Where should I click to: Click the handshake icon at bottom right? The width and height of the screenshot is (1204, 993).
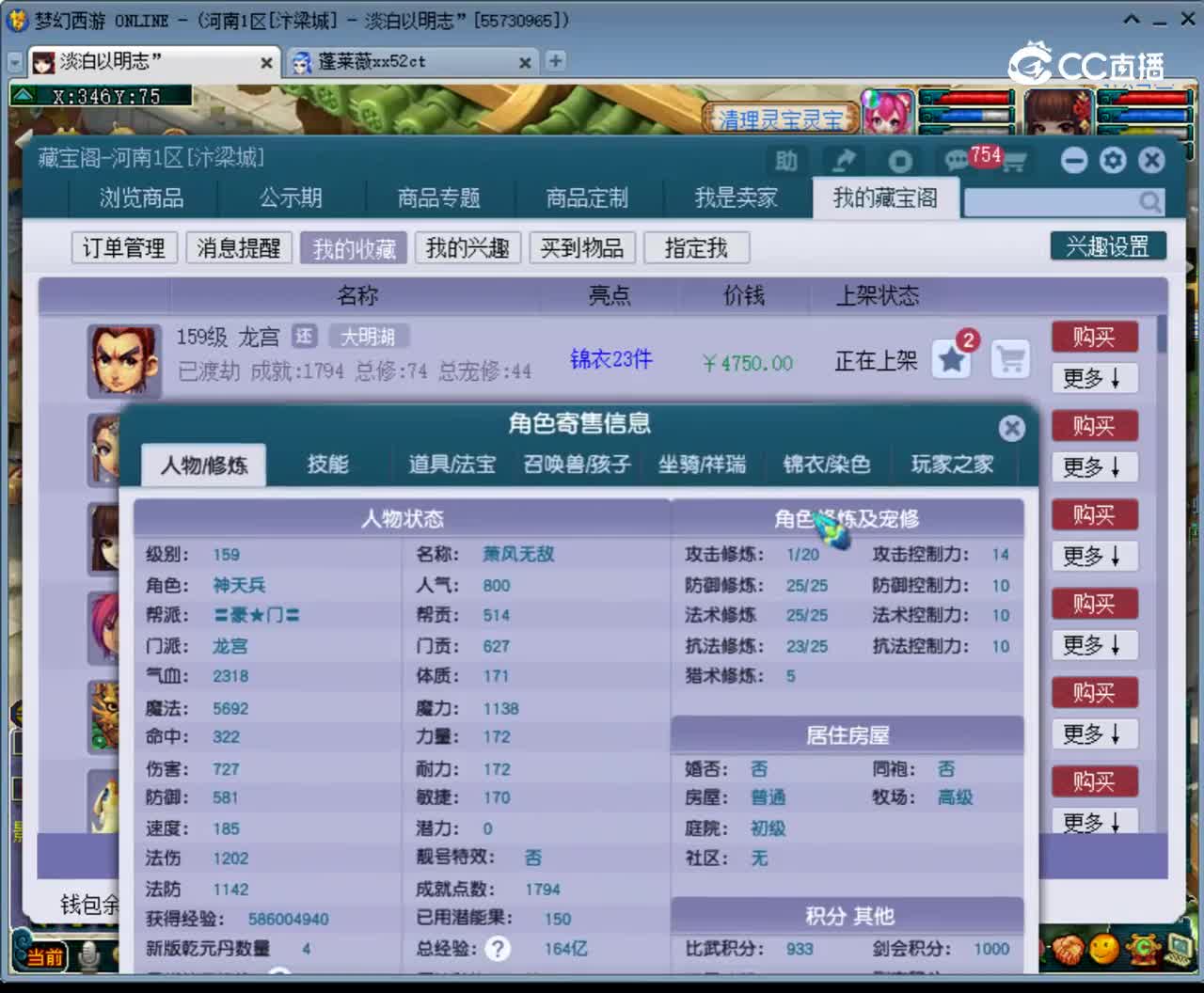click(1067, 950)
